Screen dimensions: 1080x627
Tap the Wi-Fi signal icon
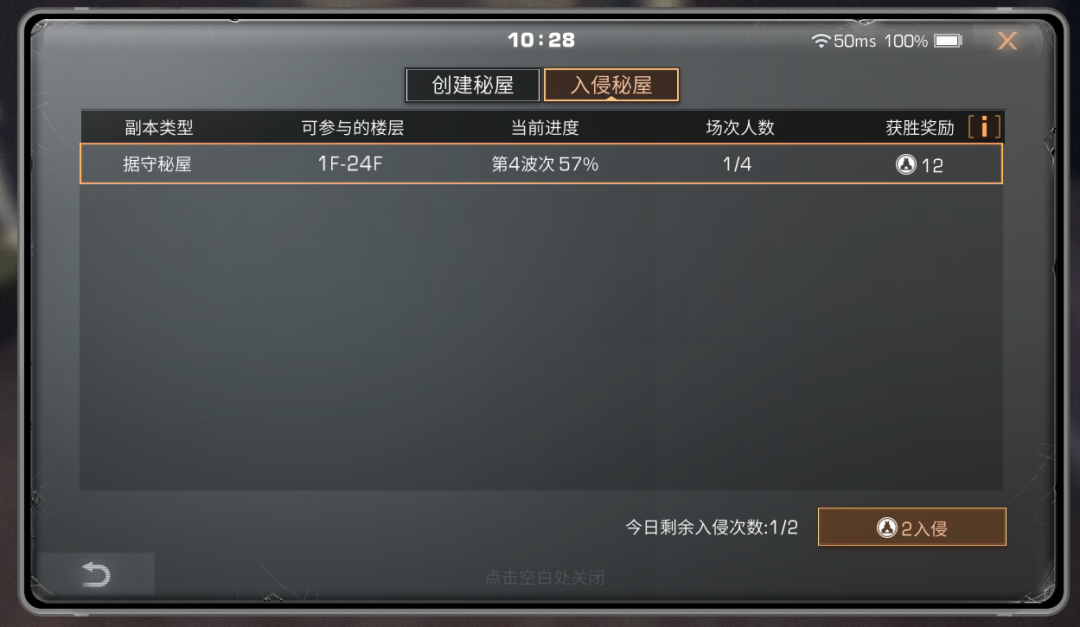[820, 41]
